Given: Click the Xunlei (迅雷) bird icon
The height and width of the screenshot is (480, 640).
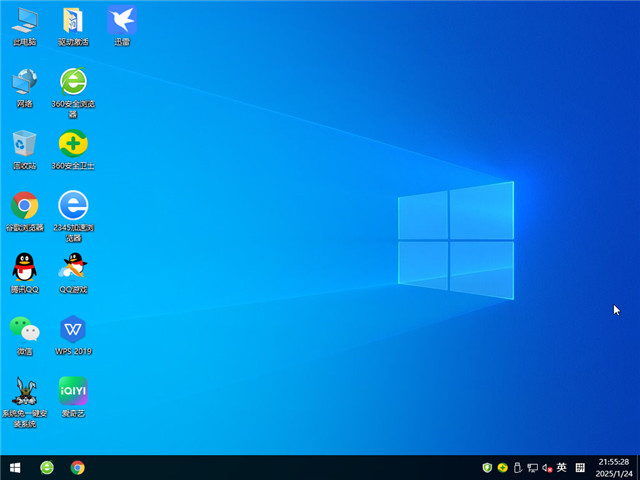Looking at the screenshot, I should pyautogui.click(x=122, y=20).
